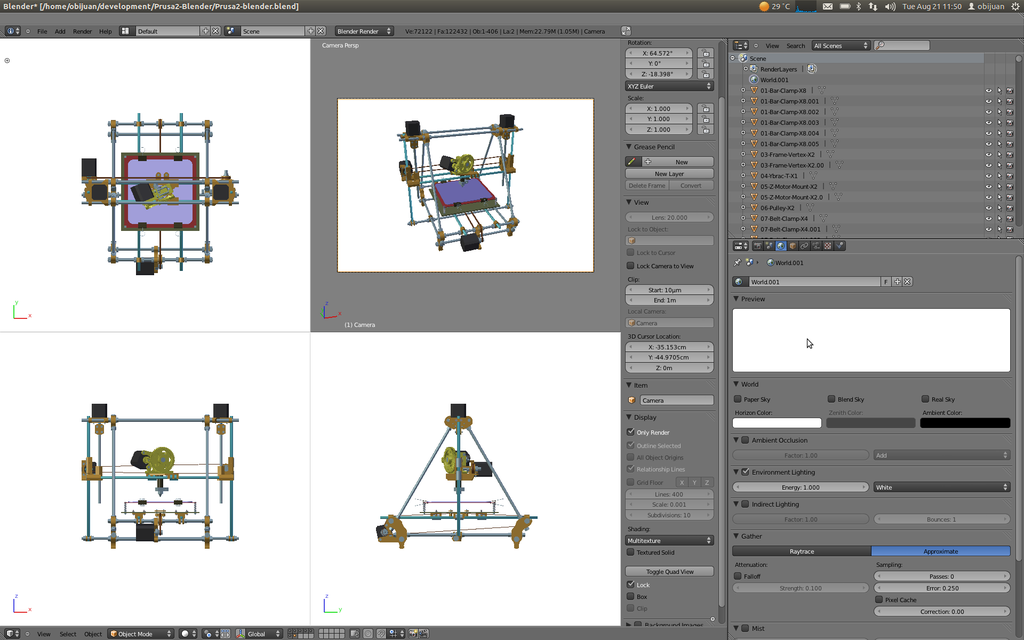Open the Object Mode selector dropdown
1024x640 pixels.
click(x=140, y=633)
